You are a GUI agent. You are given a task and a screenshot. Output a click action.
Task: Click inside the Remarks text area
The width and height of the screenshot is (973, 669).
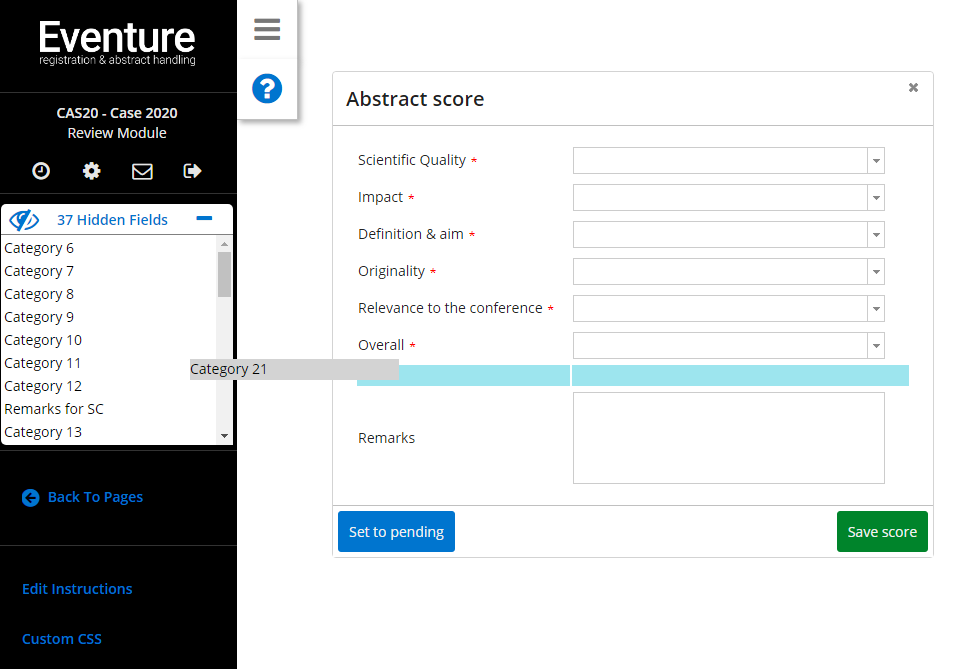coord(728,438)
